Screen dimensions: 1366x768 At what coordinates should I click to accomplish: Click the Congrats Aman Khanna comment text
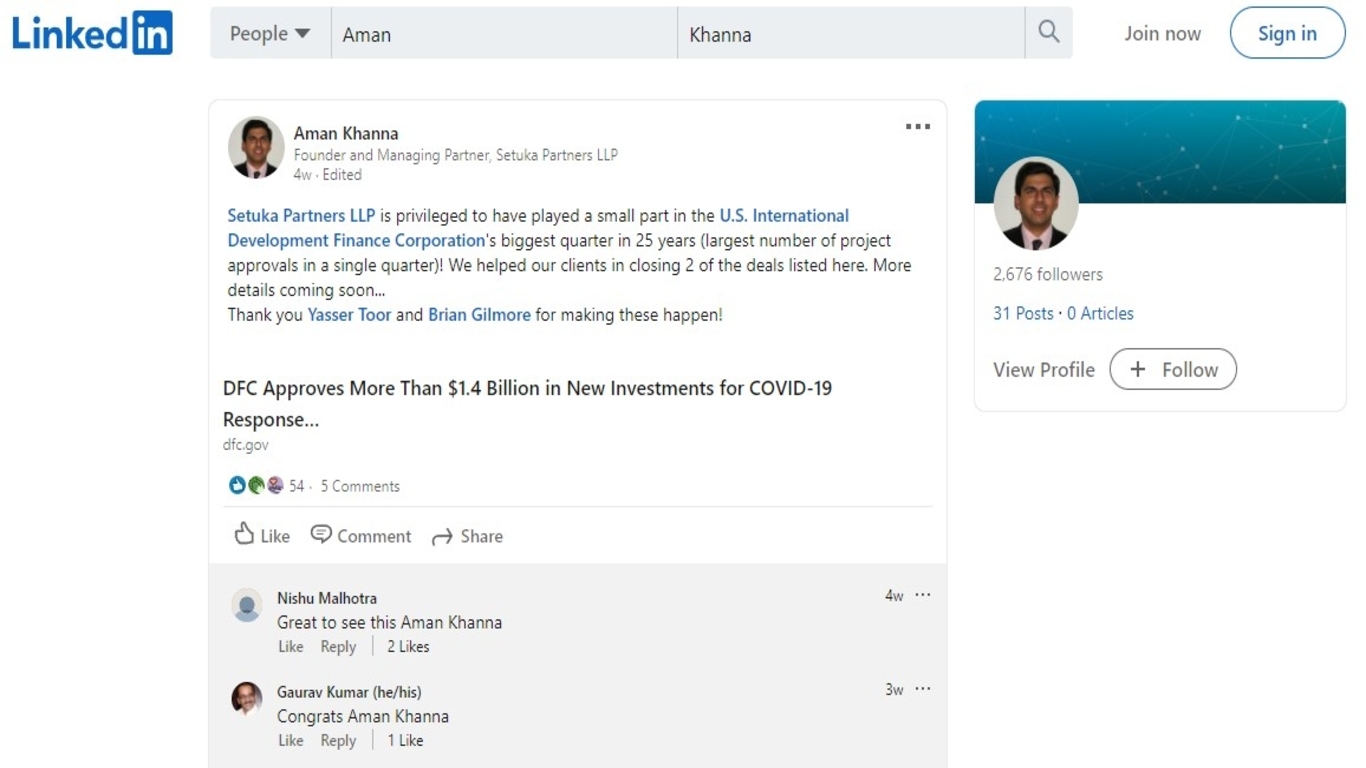pyautogui.click(x=363, y=716)
